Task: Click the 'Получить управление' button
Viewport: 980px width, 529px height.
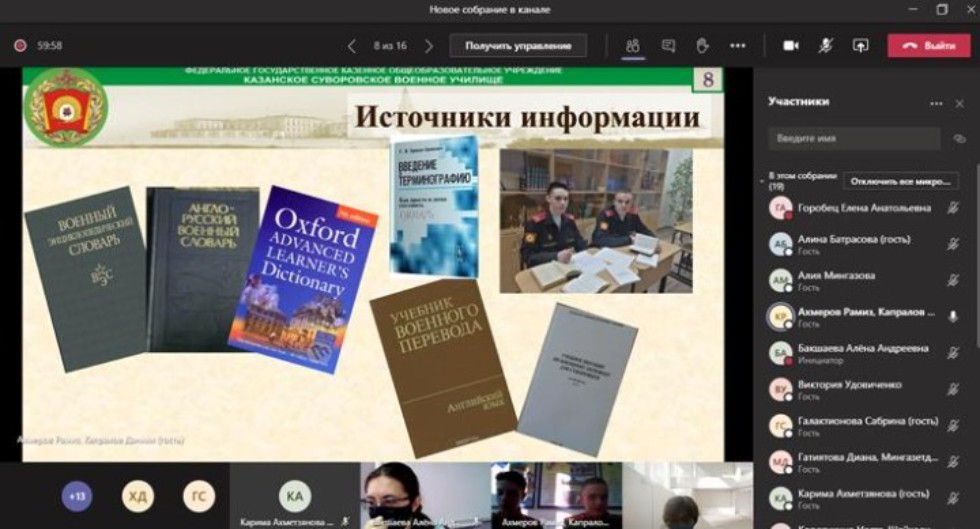Action: (518, 46)
